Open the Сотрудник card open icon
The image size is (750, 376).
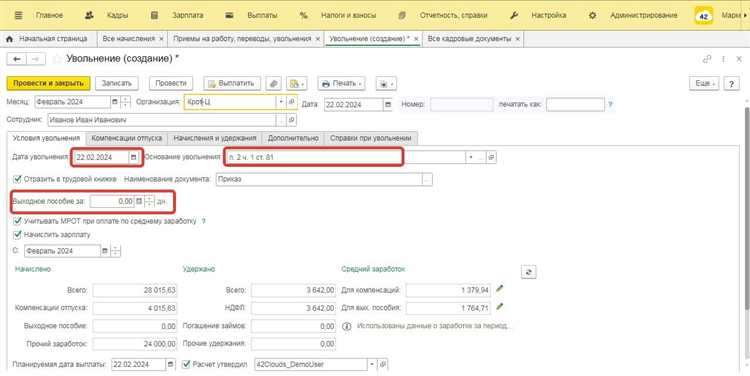click(x=291, y=120)
